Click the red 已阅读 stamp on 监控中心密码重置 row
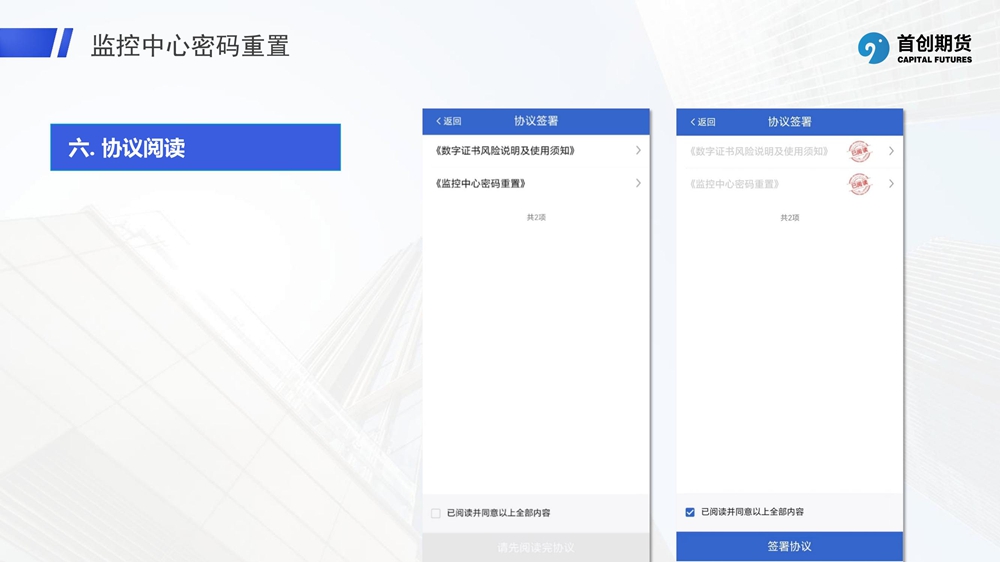 [x=859, y=184]
